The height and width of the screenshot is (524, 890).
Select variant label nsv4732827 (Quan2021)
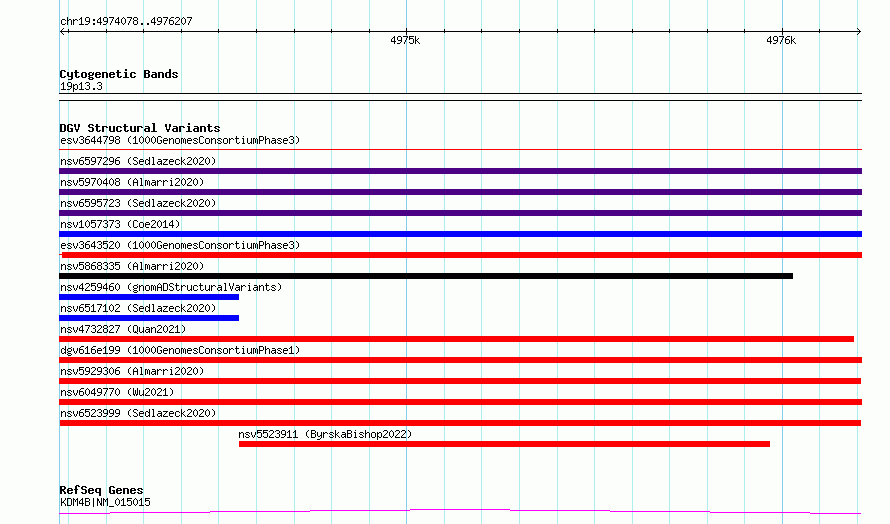tap(123, 329)
